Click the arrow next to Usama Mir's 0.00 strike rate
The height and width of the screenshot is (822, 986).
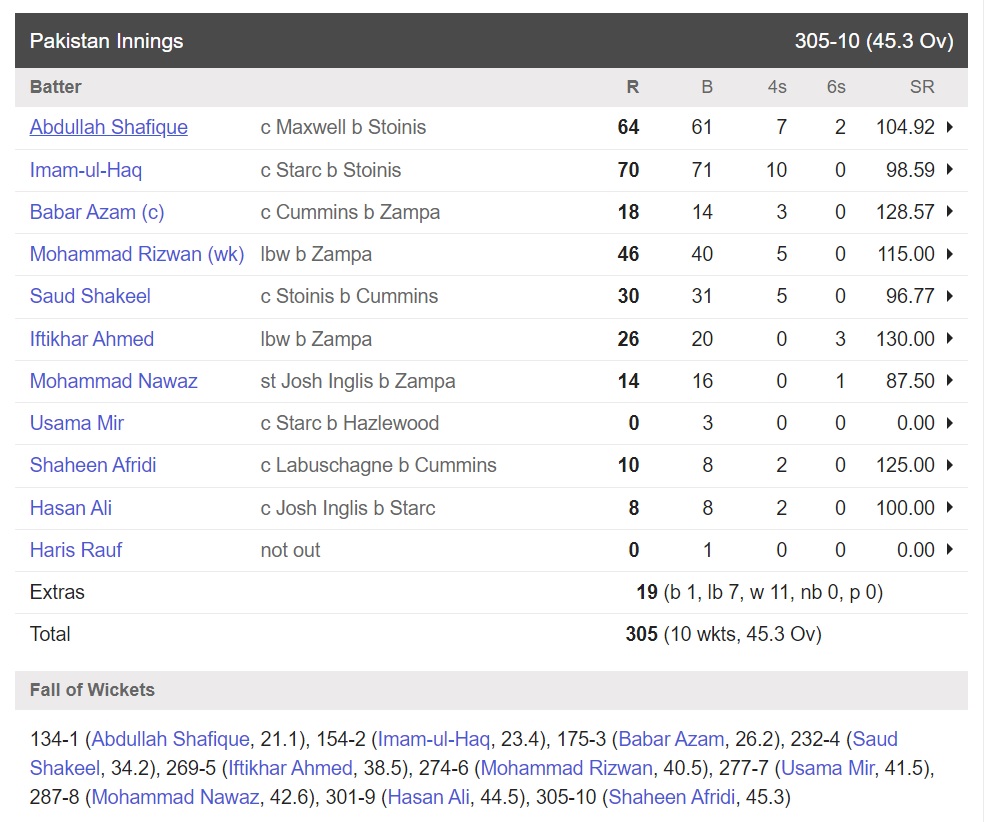point(948,423)
